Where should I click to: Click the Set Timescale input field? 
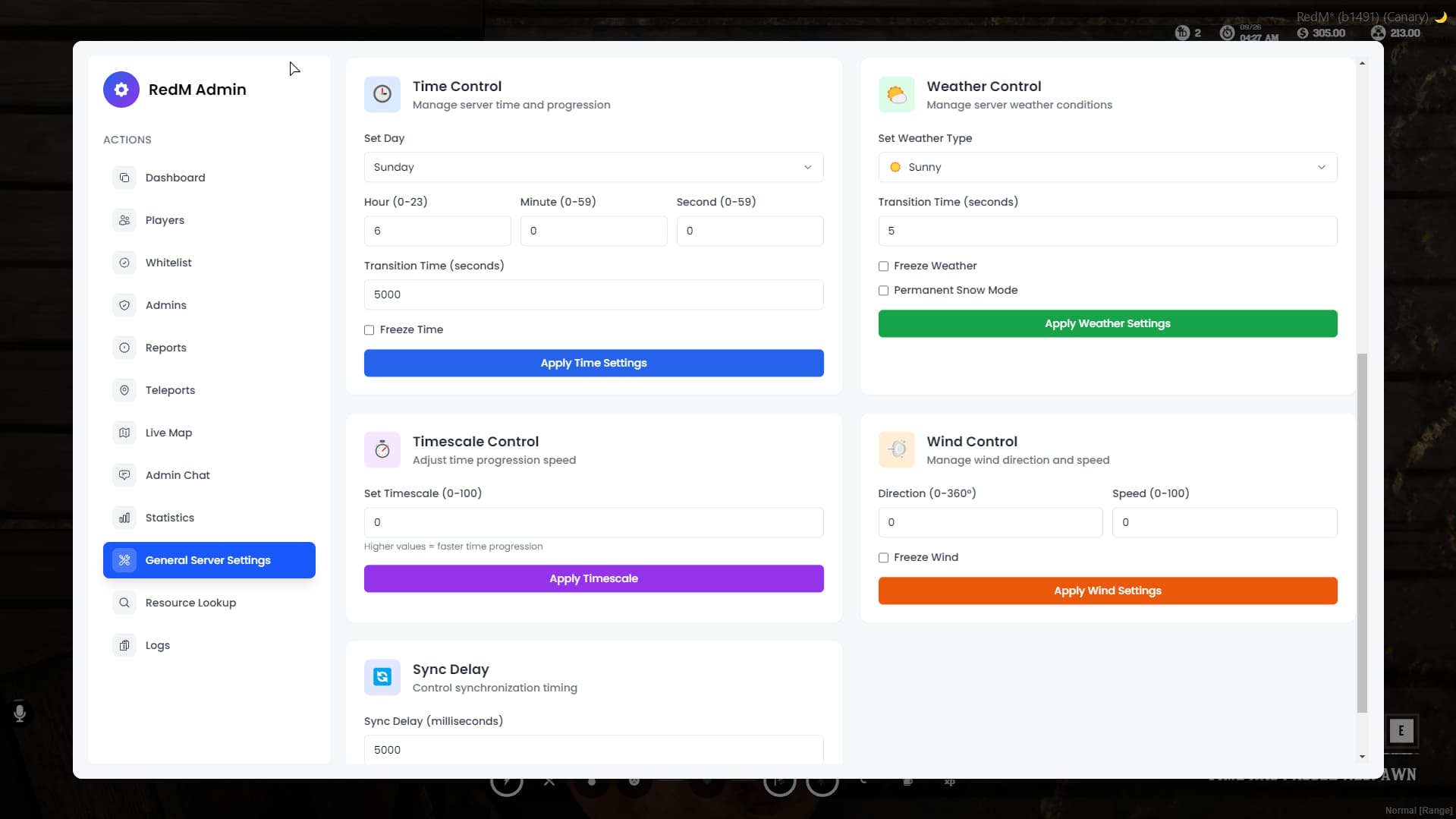[x=593, y=523]
